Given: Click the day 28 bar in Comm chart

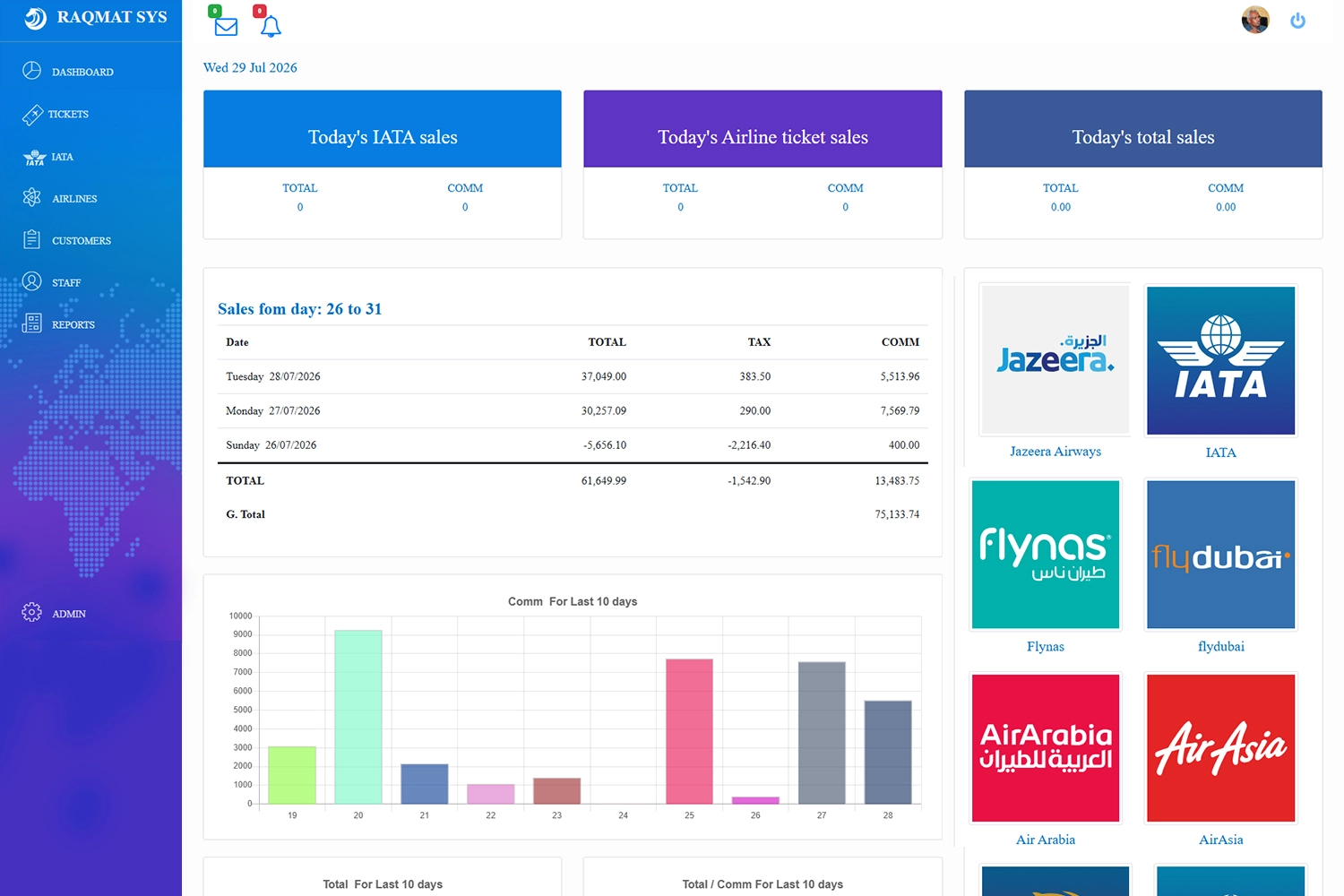Looking at the screenshot, I should (x=888, y=753).
